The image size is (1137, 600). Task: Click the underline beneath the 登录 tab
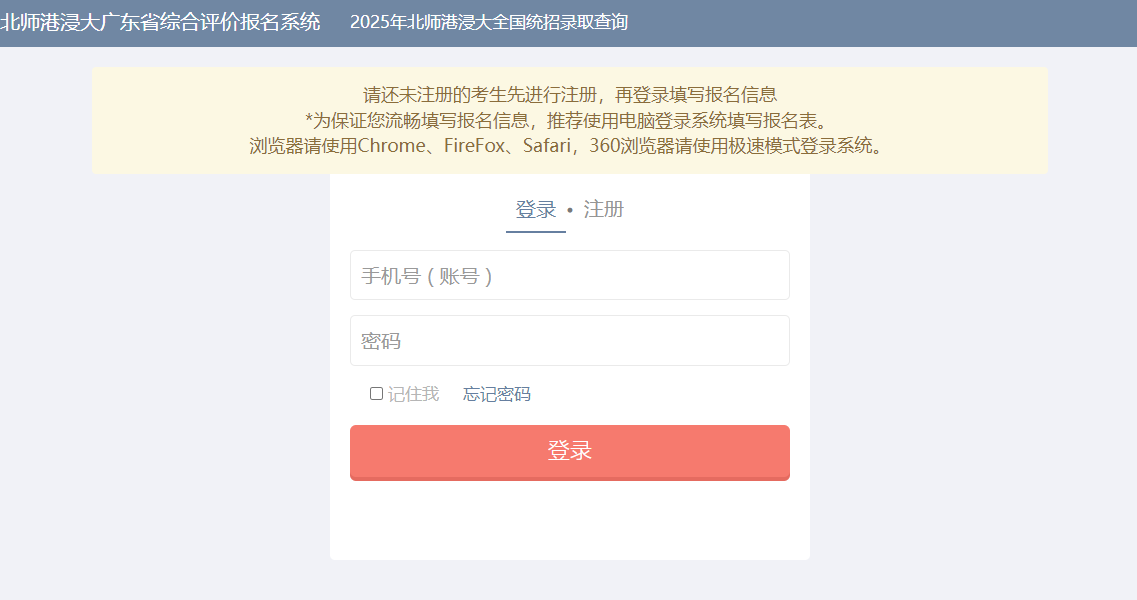(536, 231)
